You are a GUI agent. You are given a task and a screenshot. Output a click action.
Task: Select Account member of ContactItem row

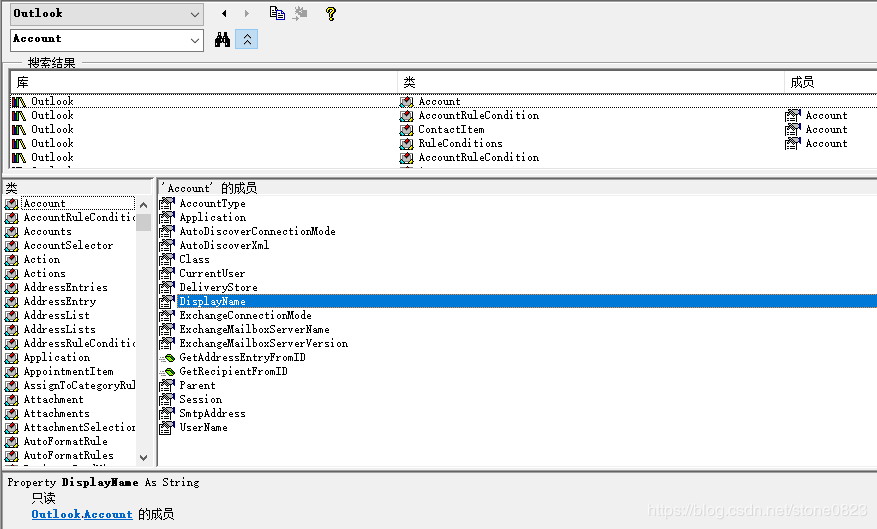coord(826,130)
